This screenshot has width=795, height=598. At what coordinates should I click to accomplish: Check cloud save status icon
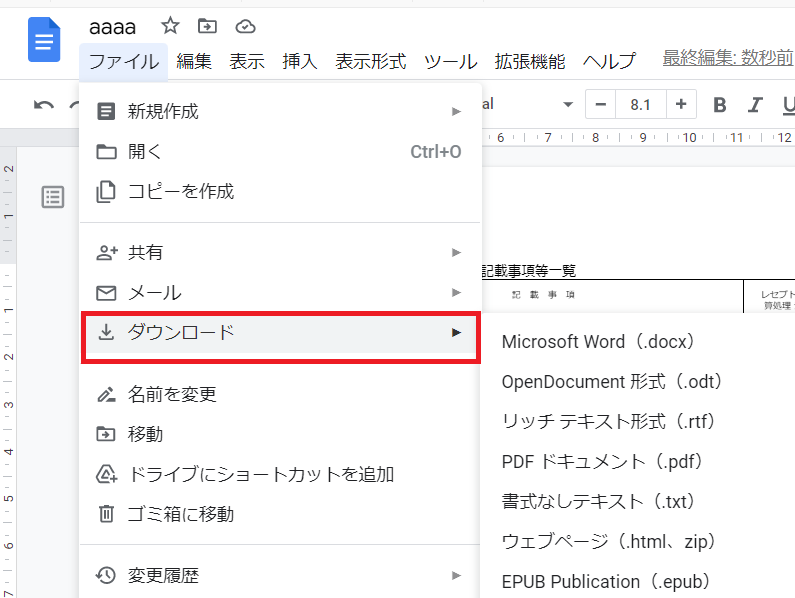245,26
